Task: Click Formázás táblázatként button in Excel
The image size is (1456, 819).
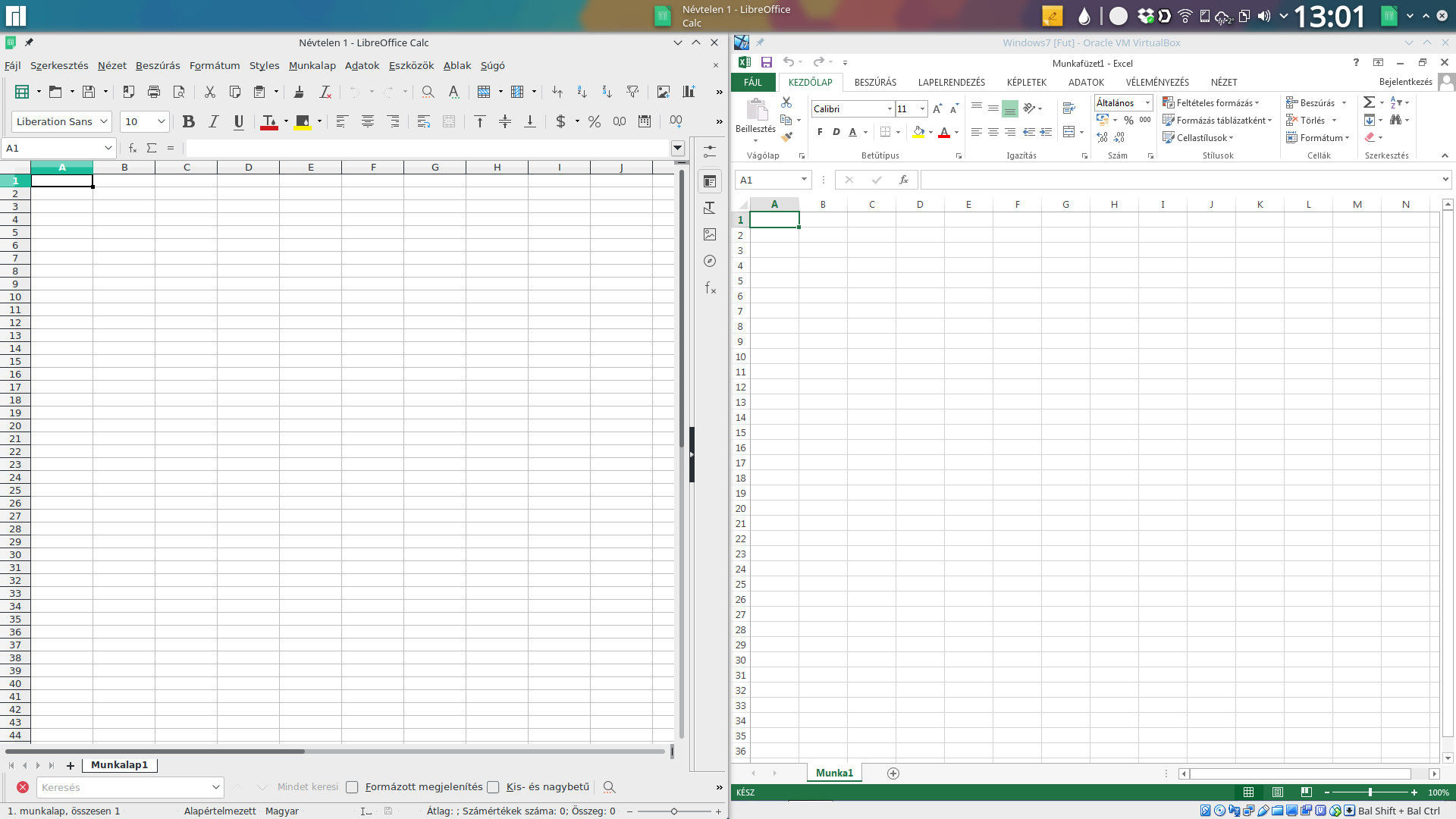Action: 1217,120
